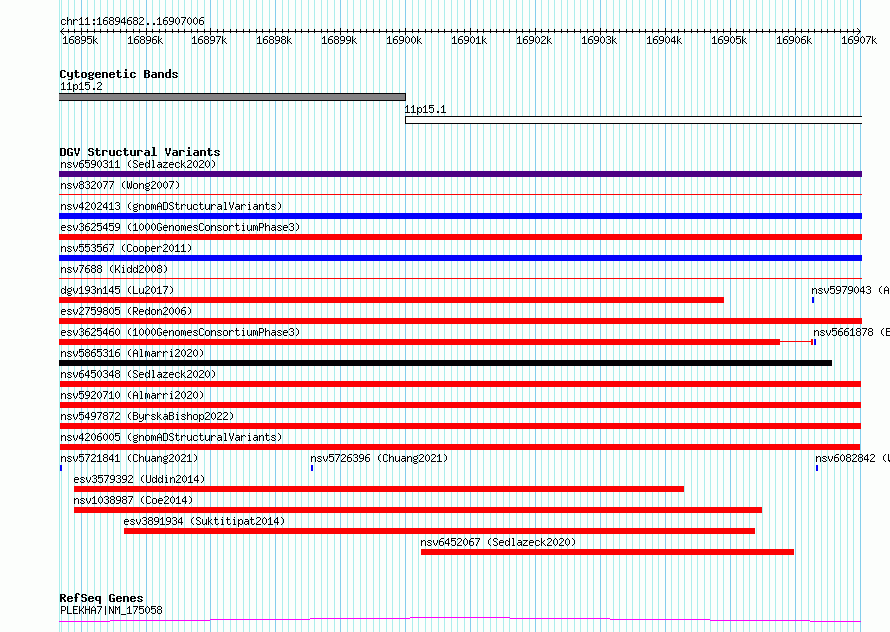Open variant nsv1038987 (Coe2014) label
Image resolution: width=890 pixels, height=632 pixels.
133,500
